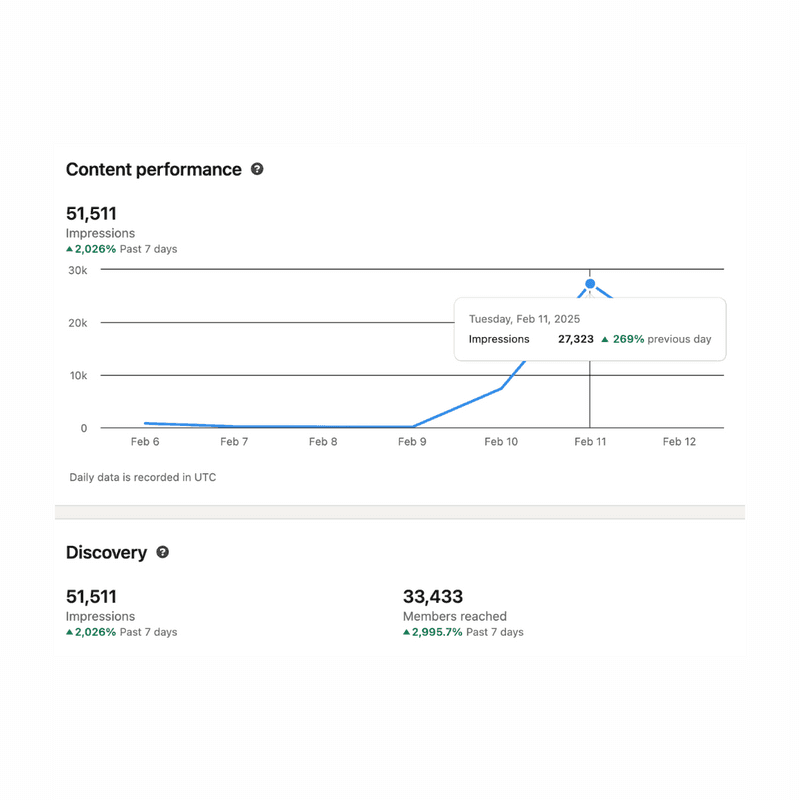Viewport: 800px width, 800px height.
Task: Open the Discovery help question-mark icon
Action: click(163, 552)
